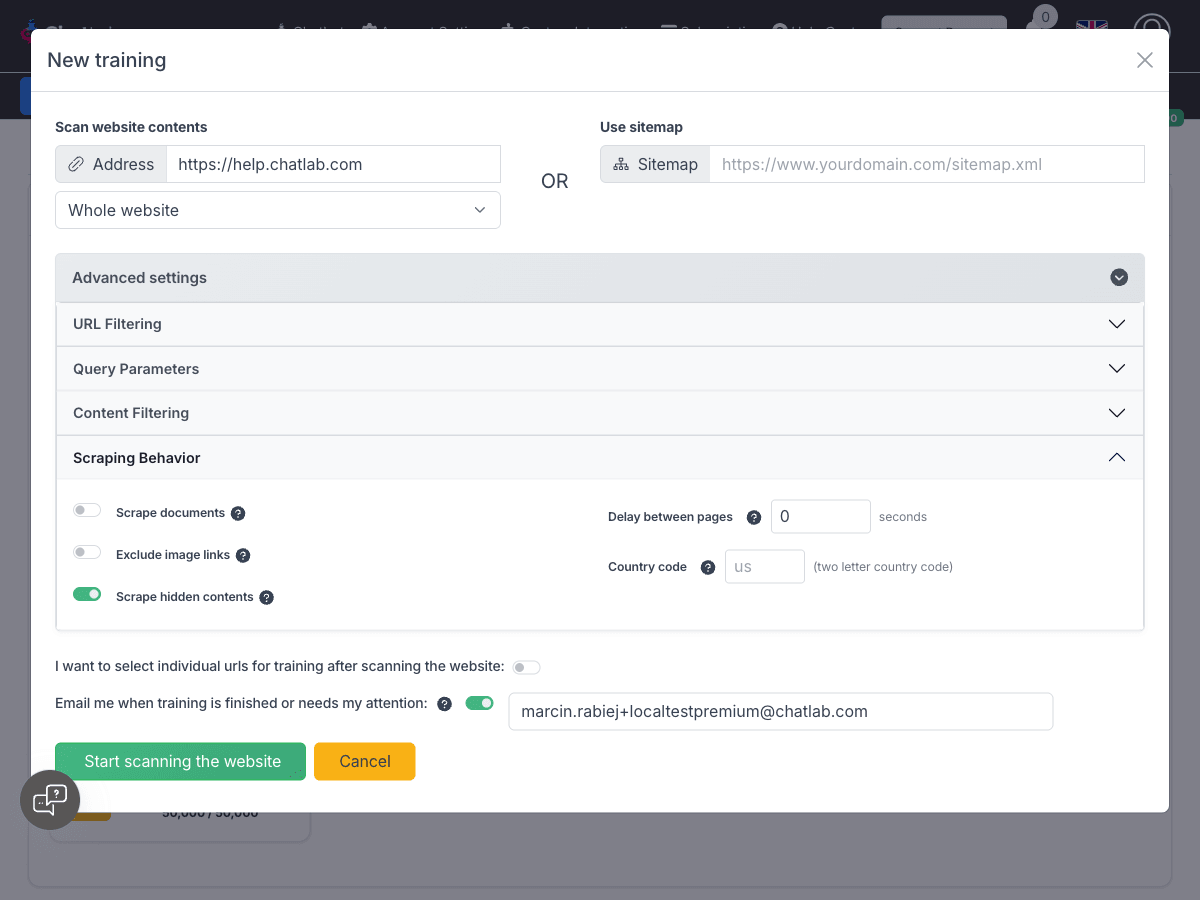This screenshot has width=1200, height=900.
Task: Click the help icon next to Scrape documents
Action: [x=238, y=513]
